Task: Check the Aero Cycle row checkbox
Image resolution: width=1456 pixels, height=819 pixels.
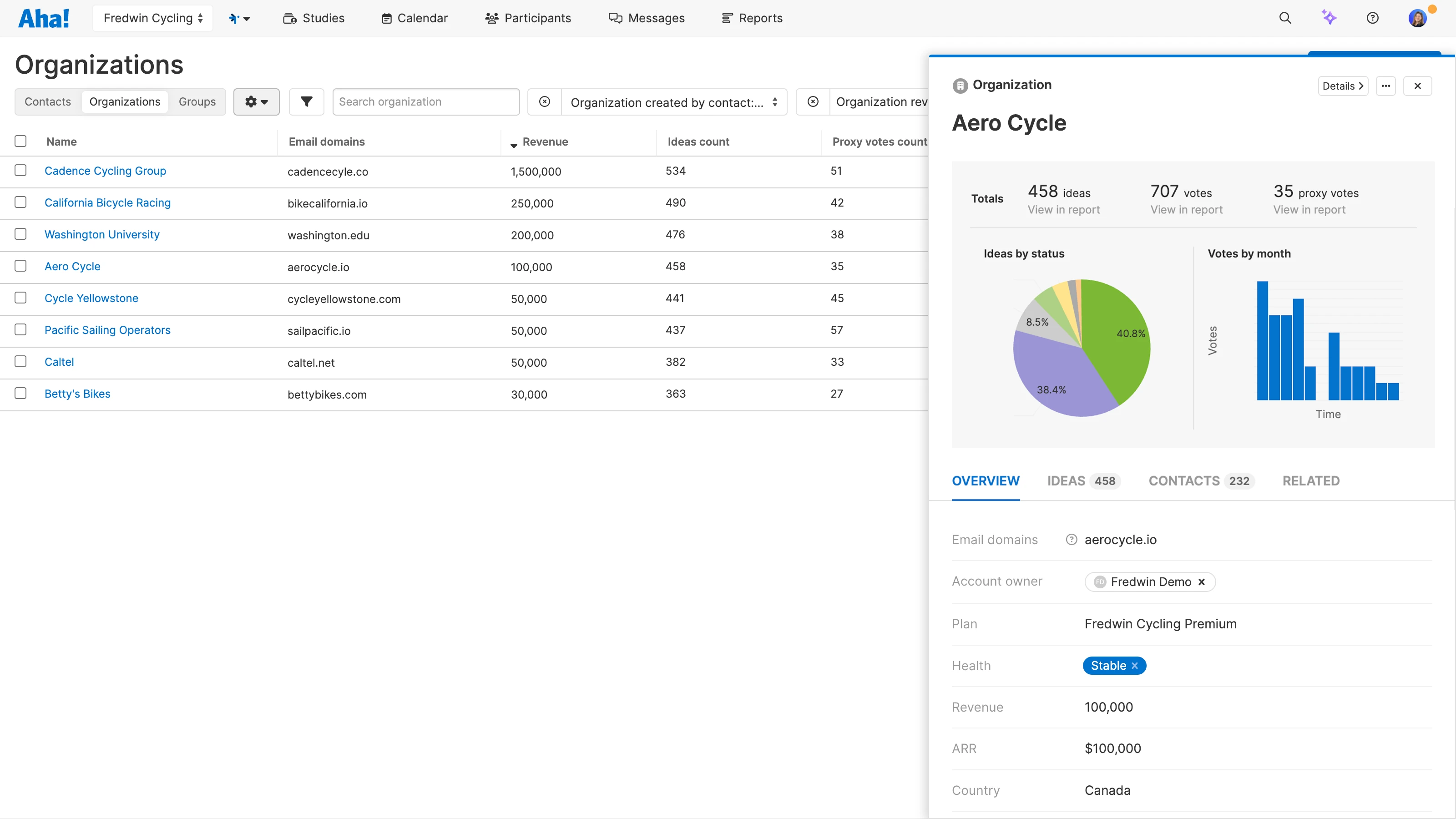Action: [20, 266]
